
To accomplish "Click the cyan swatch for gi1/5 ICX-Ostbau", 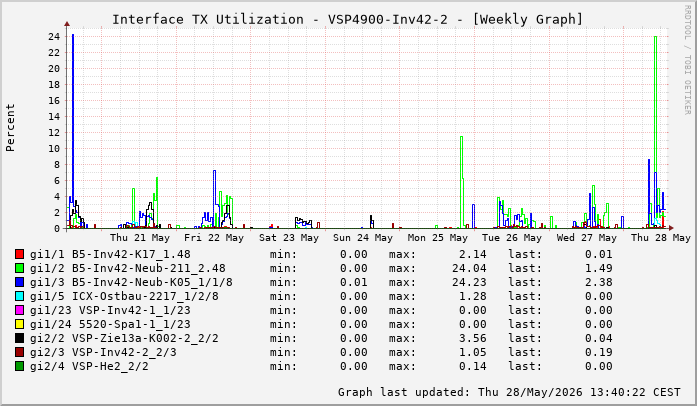I will [x=19, y=296].
